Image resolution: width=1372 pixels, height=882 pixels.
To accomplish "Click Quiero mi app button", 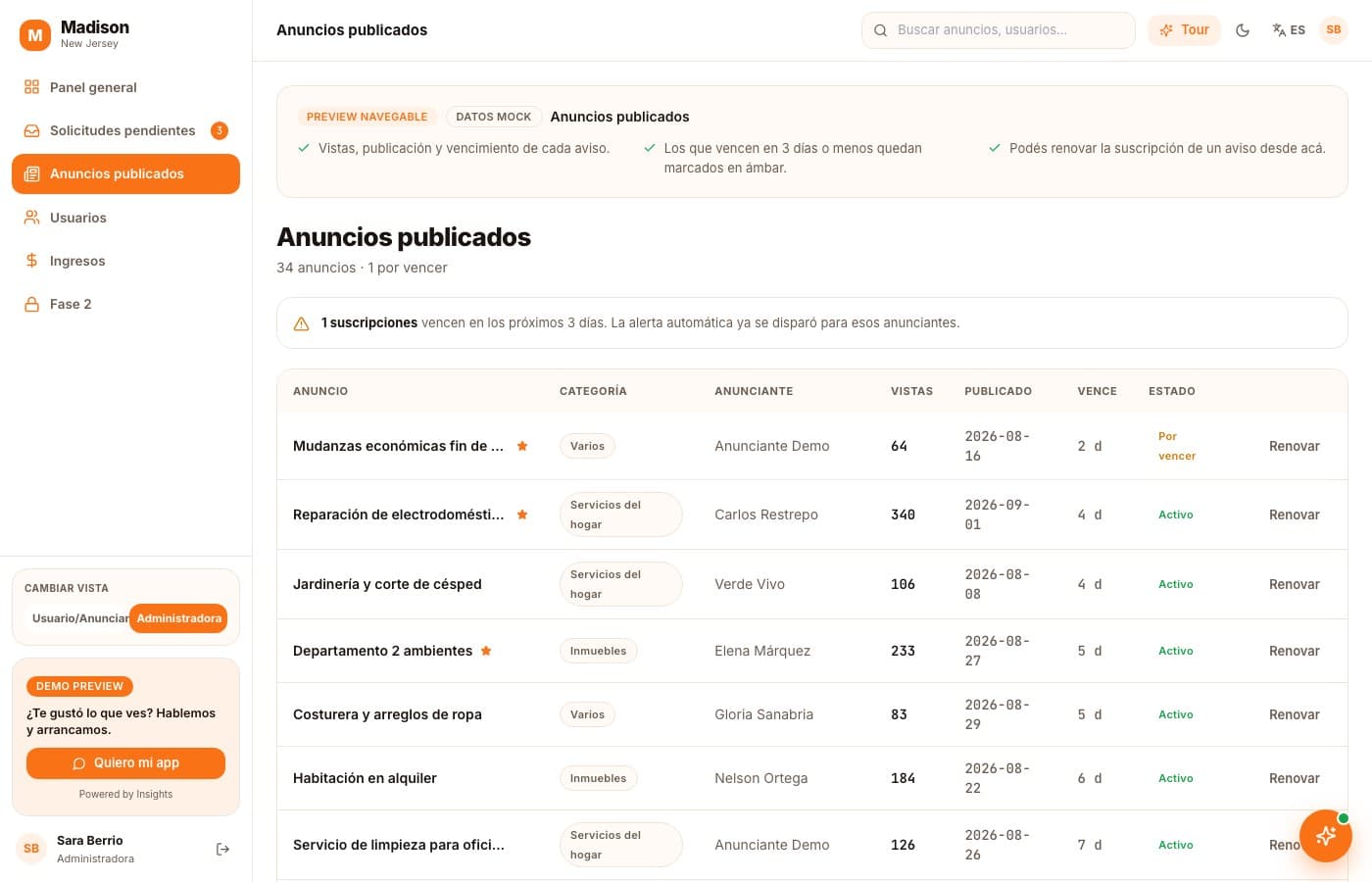I will point(125,763).
